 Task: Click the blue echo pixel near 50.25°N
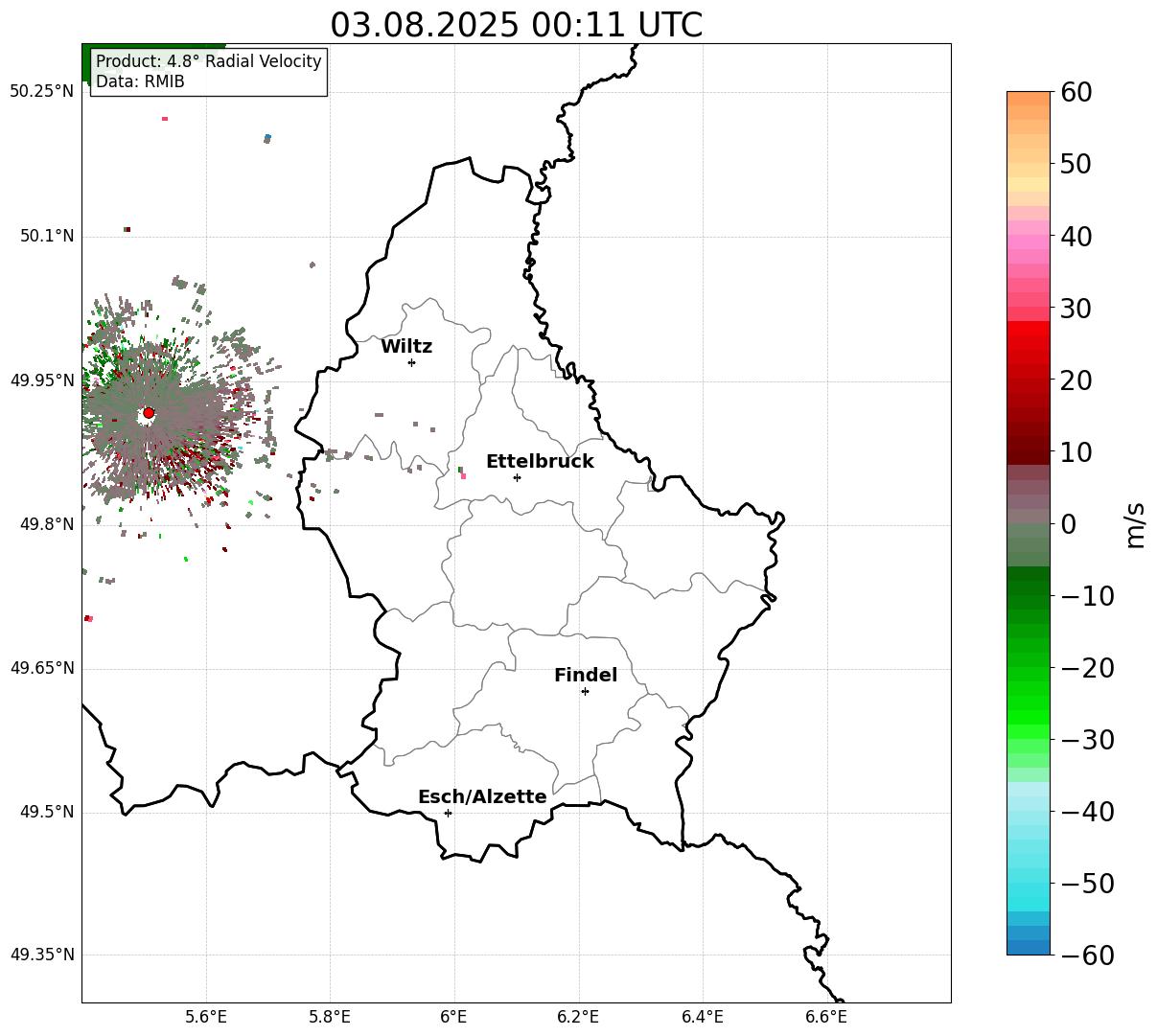267,139
